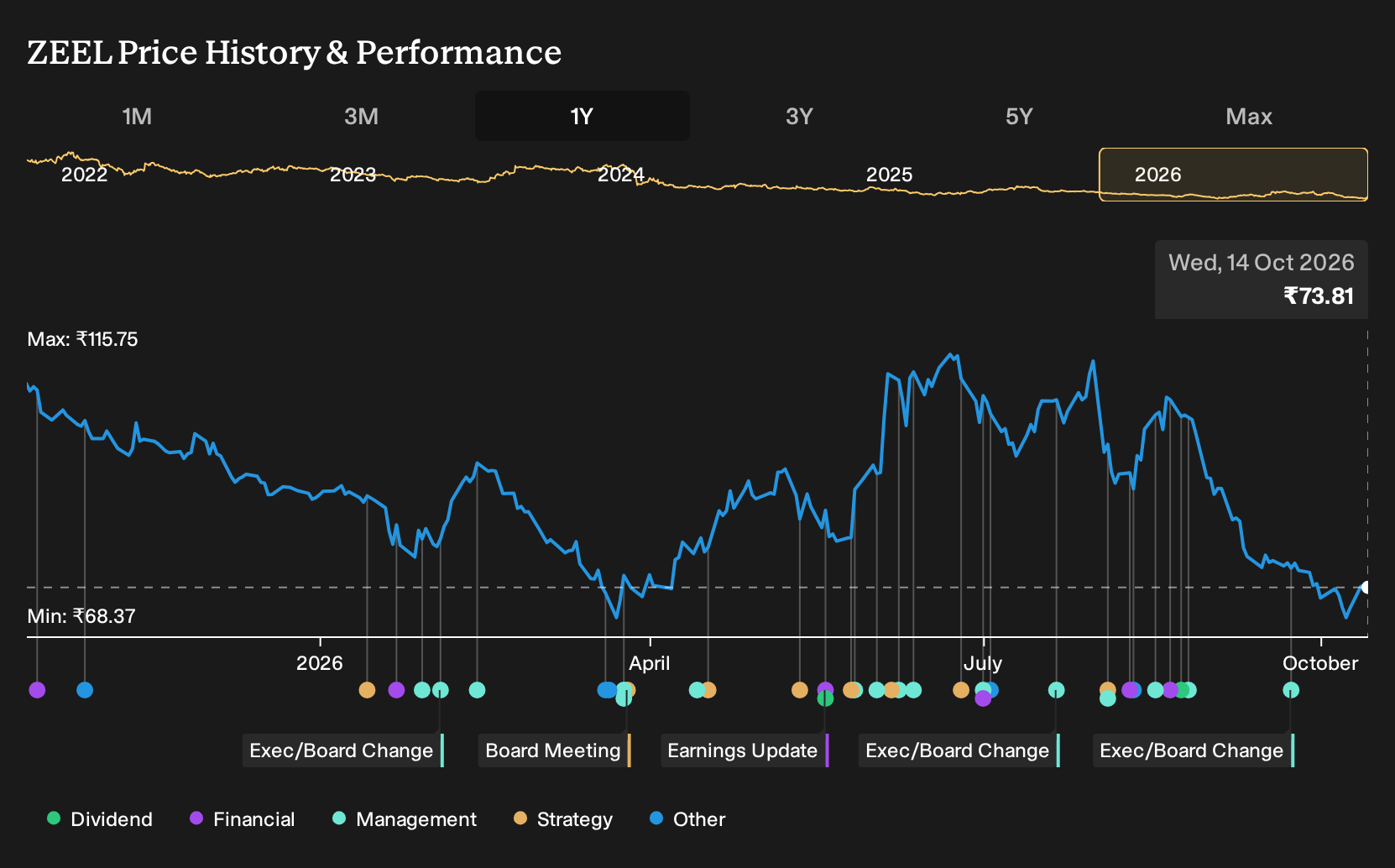
Task: Click the October axis label
Action: click(x=1320, y=663)
